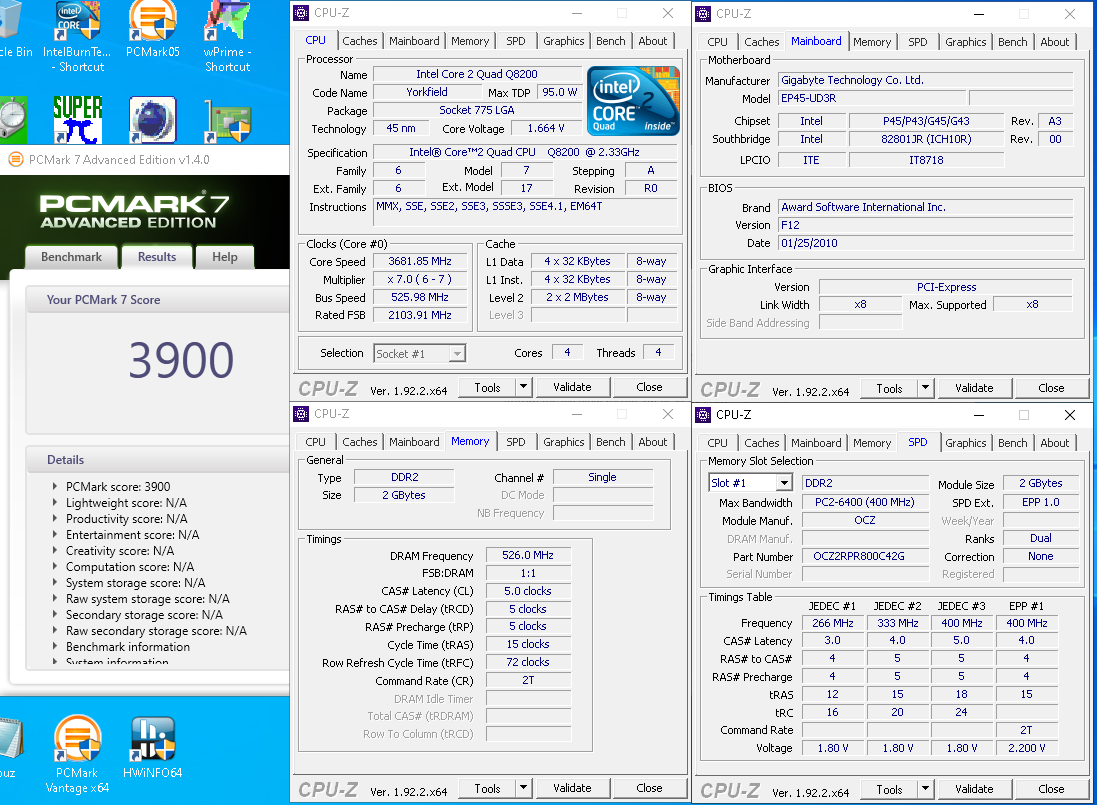The height and width of the screenshot is (805, 1097).
Task: Click Validate in the SPD window
Action: click(974, 789)
